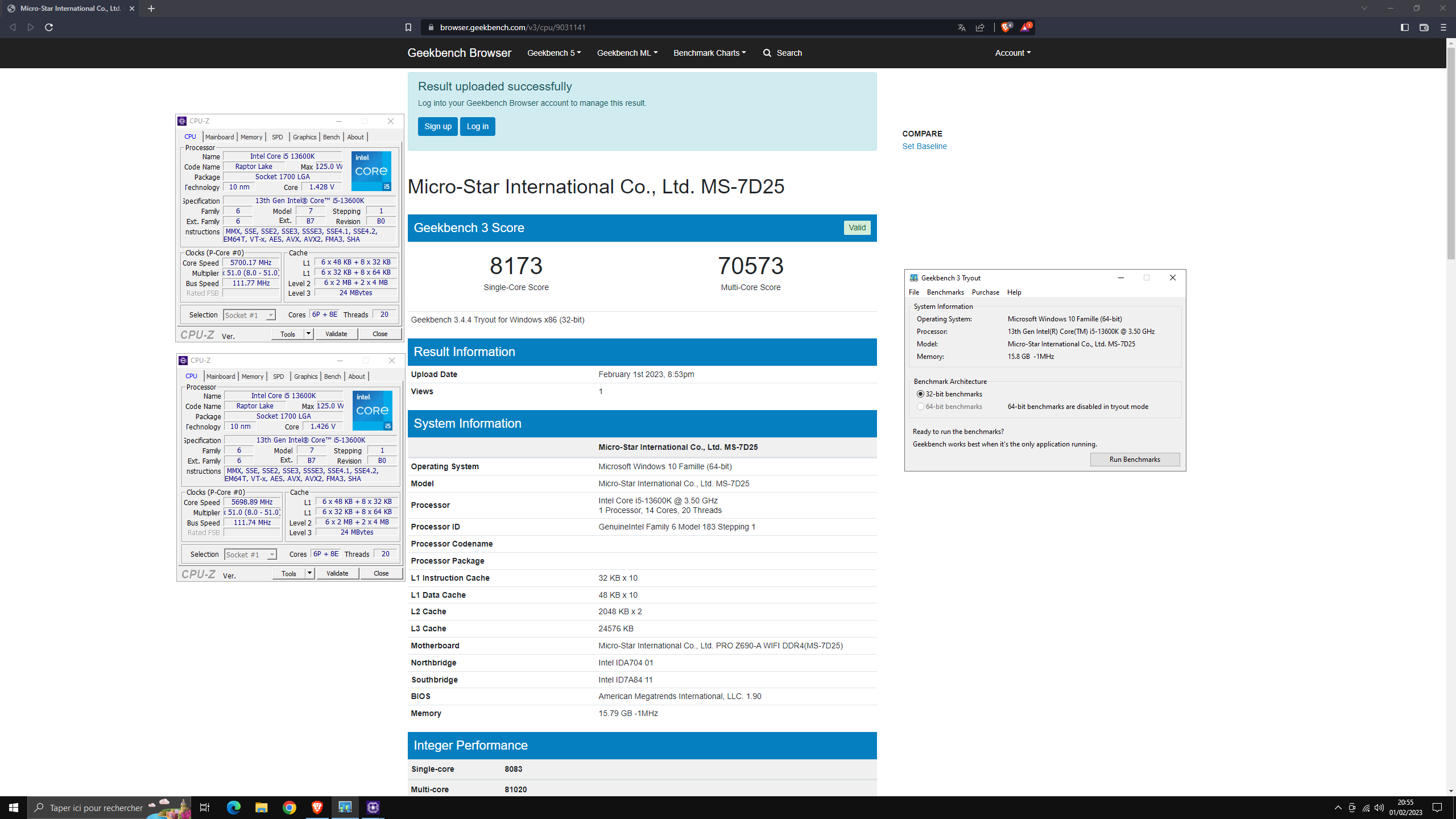Screen dimensions: 1456x819
Task: Open Task View on the taskbar
Action: pyautogui.click(x=205, y=808)
